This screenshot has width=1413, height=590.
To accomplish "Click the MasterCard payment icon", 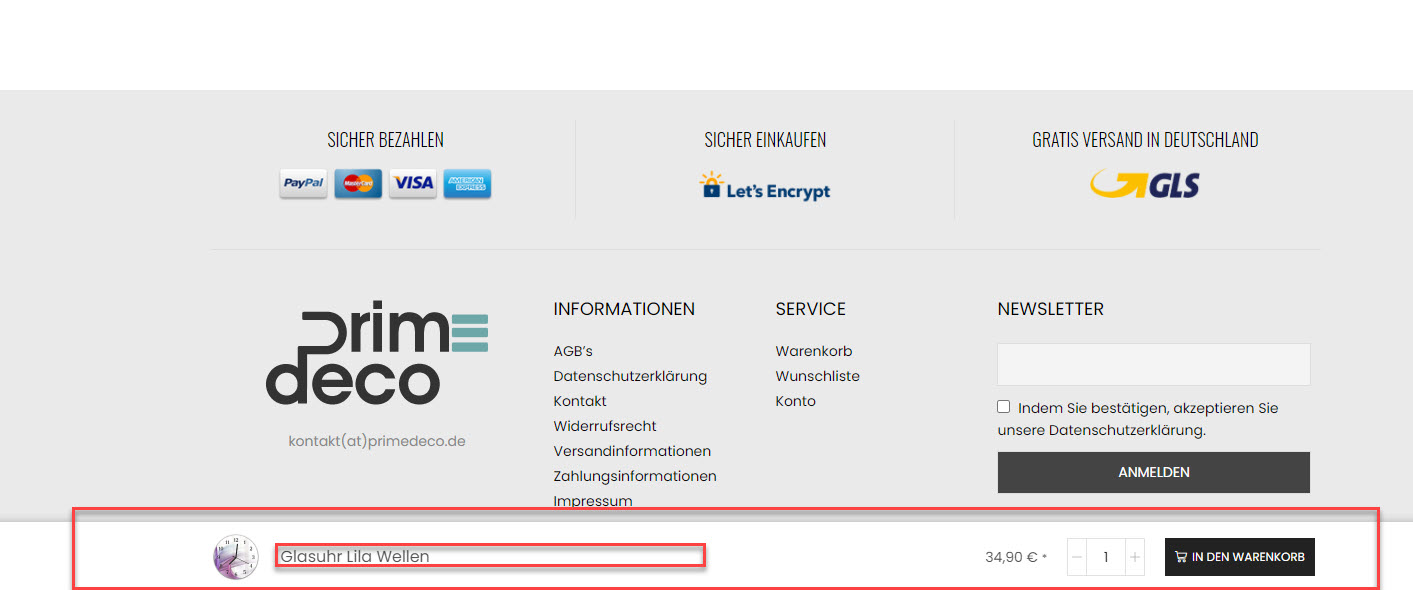I will (x=358, y=183).
